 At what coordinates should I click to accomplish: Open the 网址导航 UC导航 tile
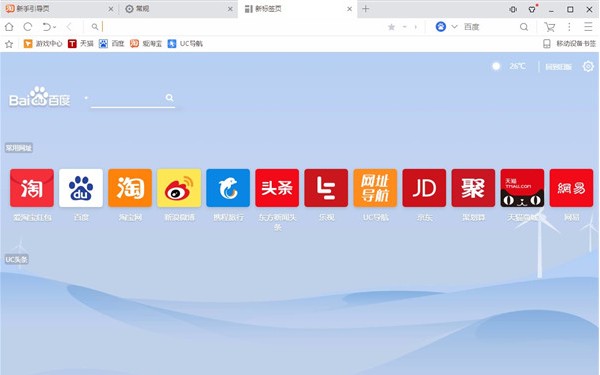(375, 188)
